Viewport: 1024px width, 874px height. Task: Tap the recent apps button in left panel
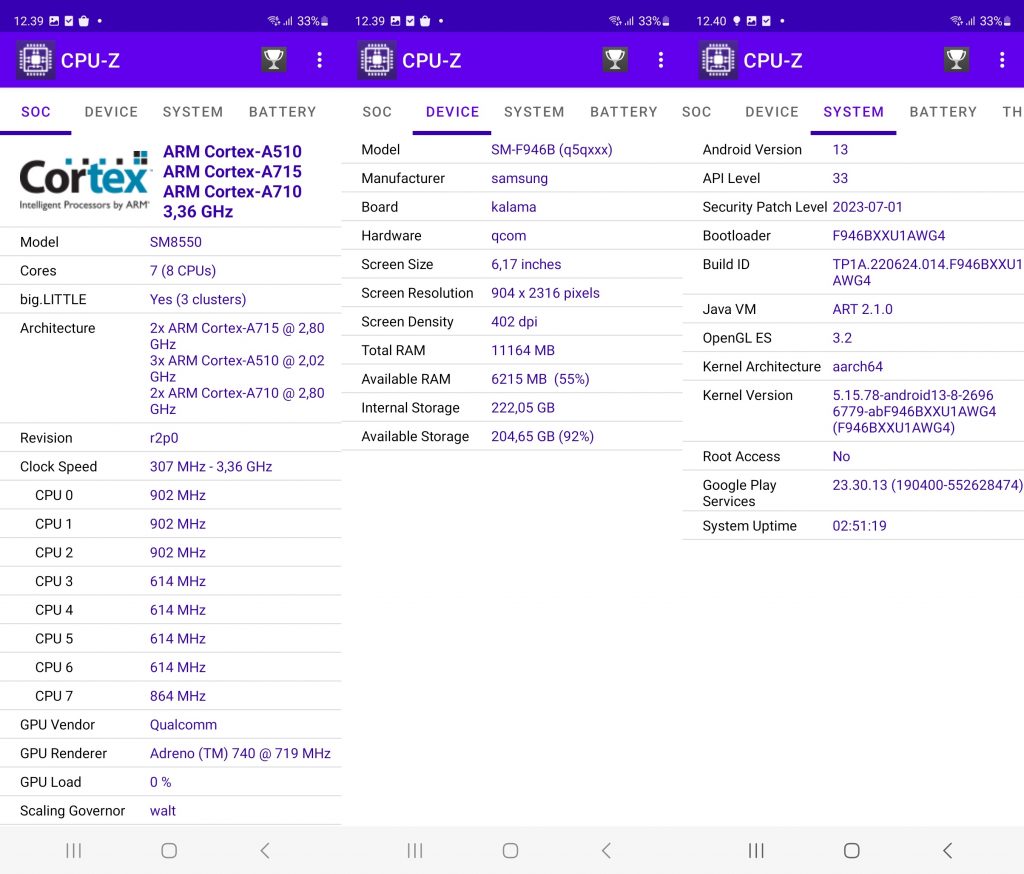(x=74, y=850)
